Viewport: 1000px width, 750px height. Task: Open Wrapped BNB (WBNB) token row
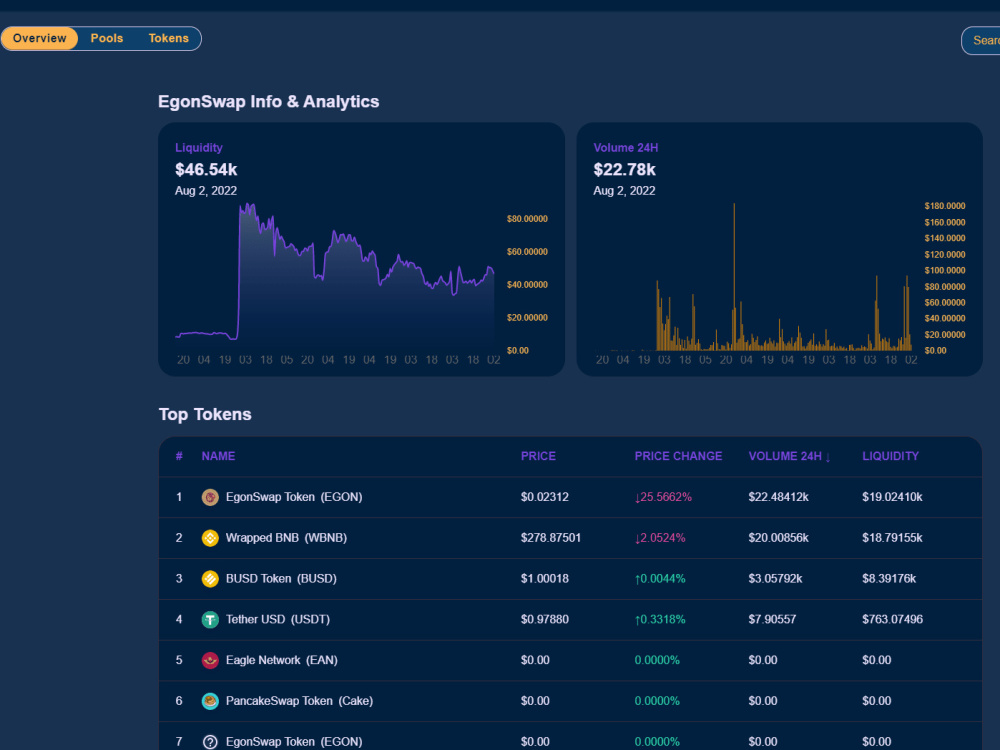pyautogui.click(x=570, y=538)
